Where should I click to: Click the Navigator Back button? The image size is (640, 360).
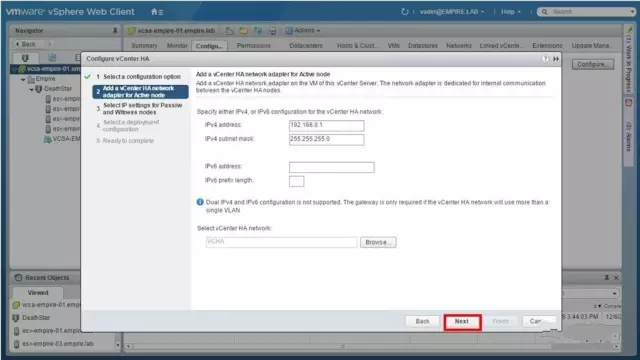click(x=26, y=44)
